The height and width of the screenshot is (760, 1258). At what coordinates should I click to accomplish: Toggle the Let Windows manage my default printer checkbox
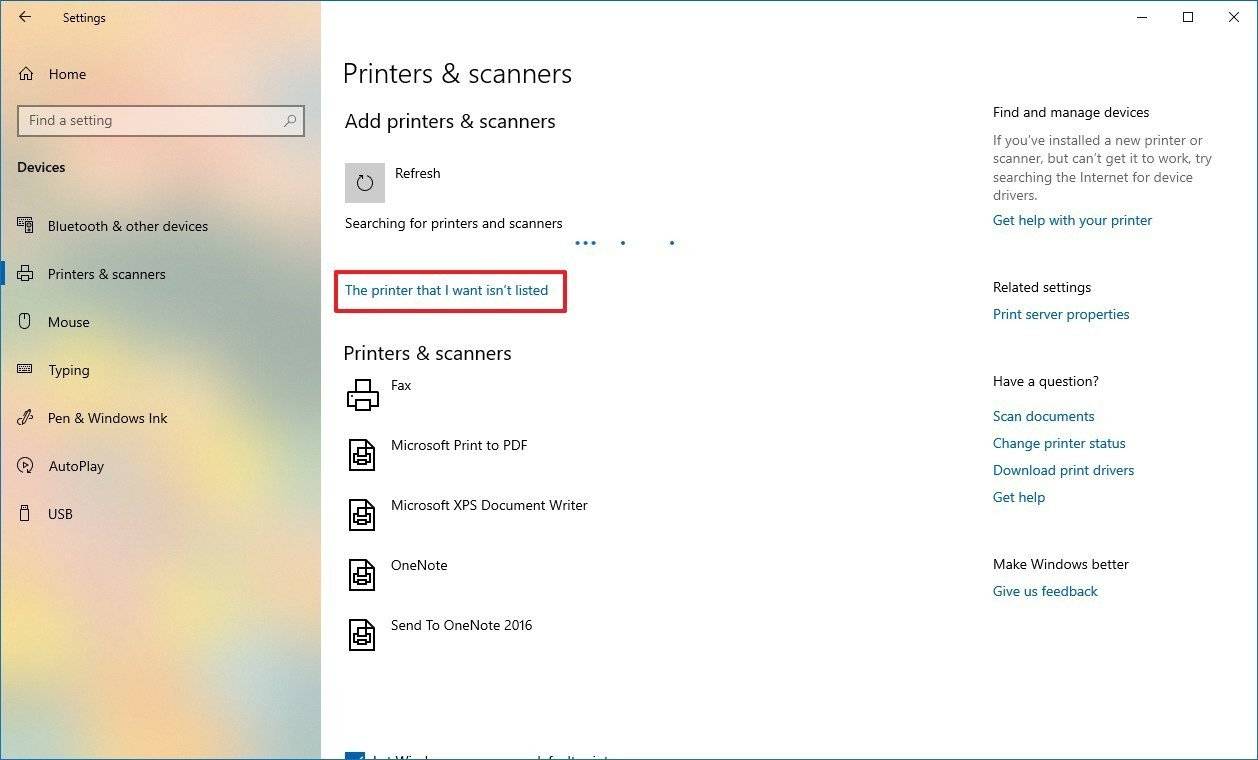tap(356, 758)
